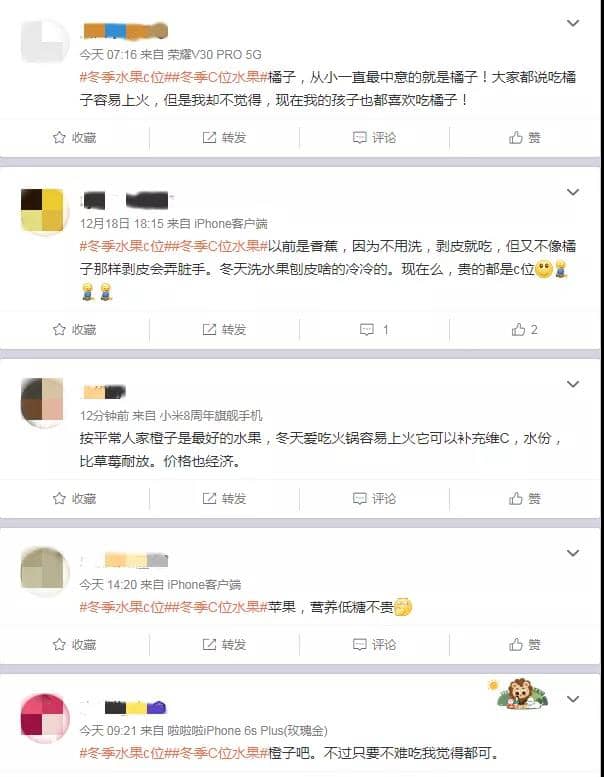Viewport: 604px width, 777px height.
Task: Open the 1 comment on banana post
Action: pyautogui.click(x=374, y=330)
